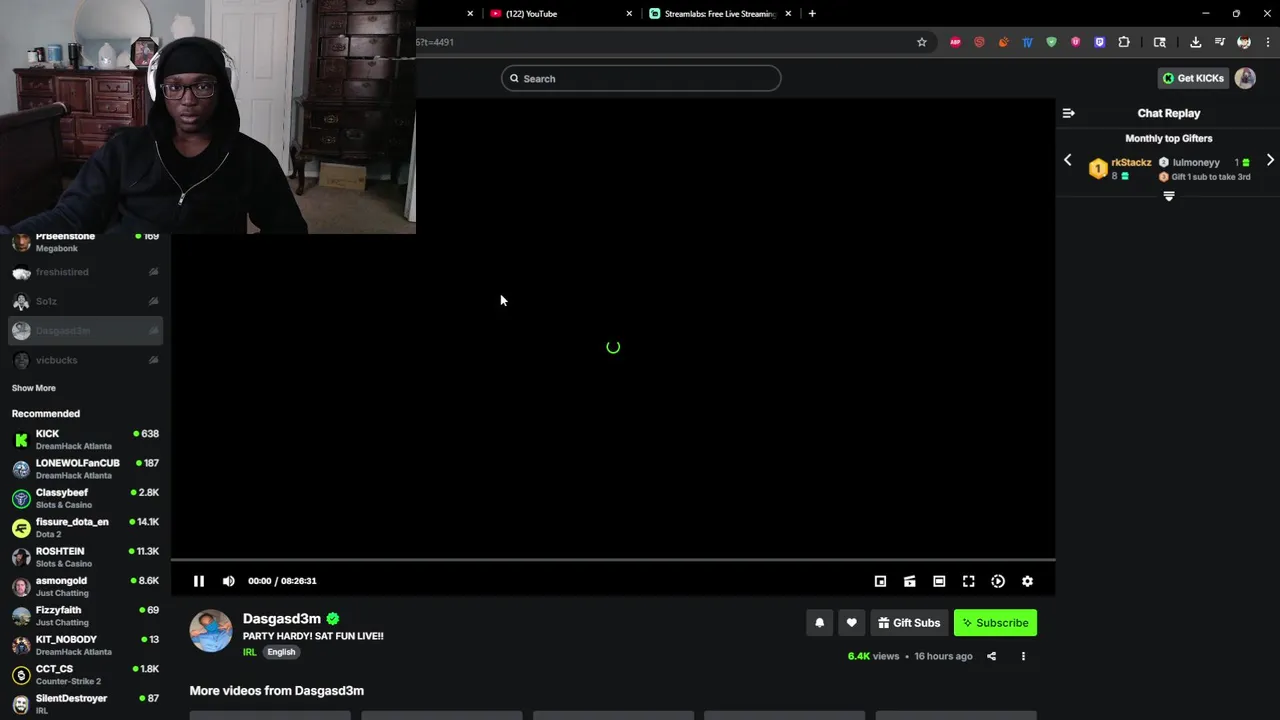This screenshot has width=1280, height=720.
Task: Click the English language tag
Action: click(x=281, y=652)
